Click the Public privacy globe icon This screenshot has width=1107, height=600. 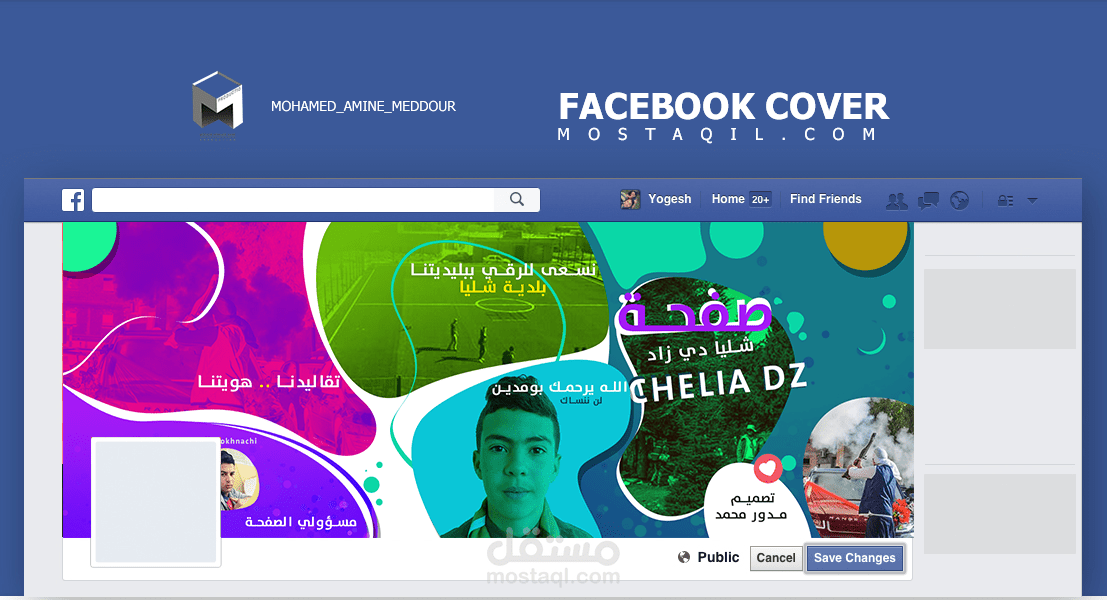(683, 558)
